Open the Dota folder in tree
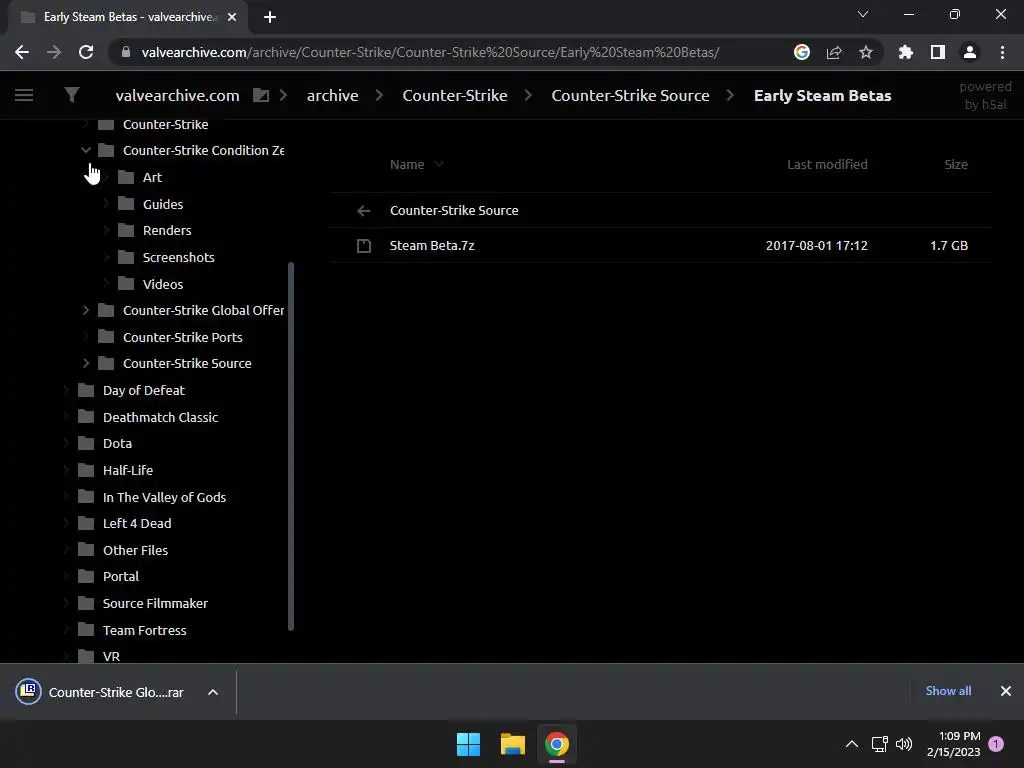Screen dimensions: 1024x768 point(117,443)
